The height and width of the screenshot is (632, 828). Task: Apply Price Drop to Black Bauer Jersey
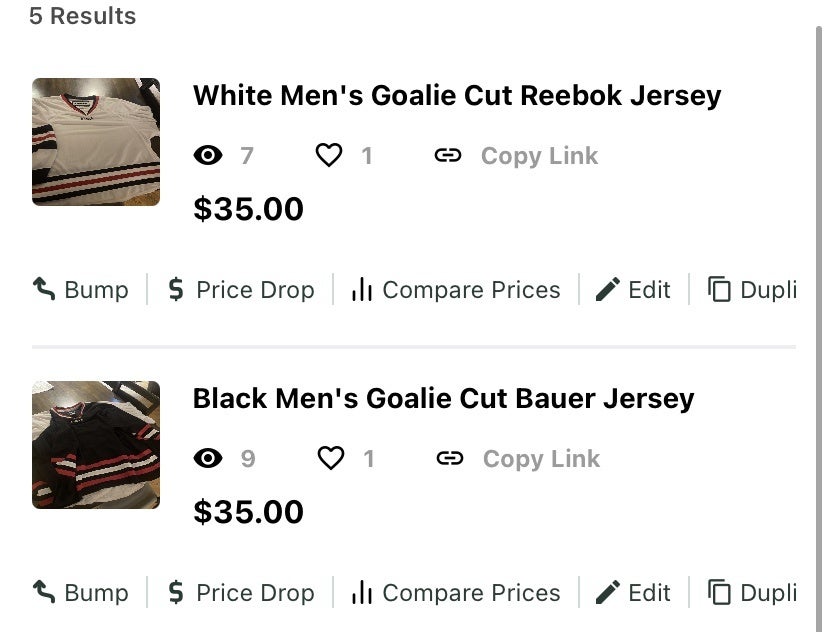pyautogui.click(x=240, y=593)
